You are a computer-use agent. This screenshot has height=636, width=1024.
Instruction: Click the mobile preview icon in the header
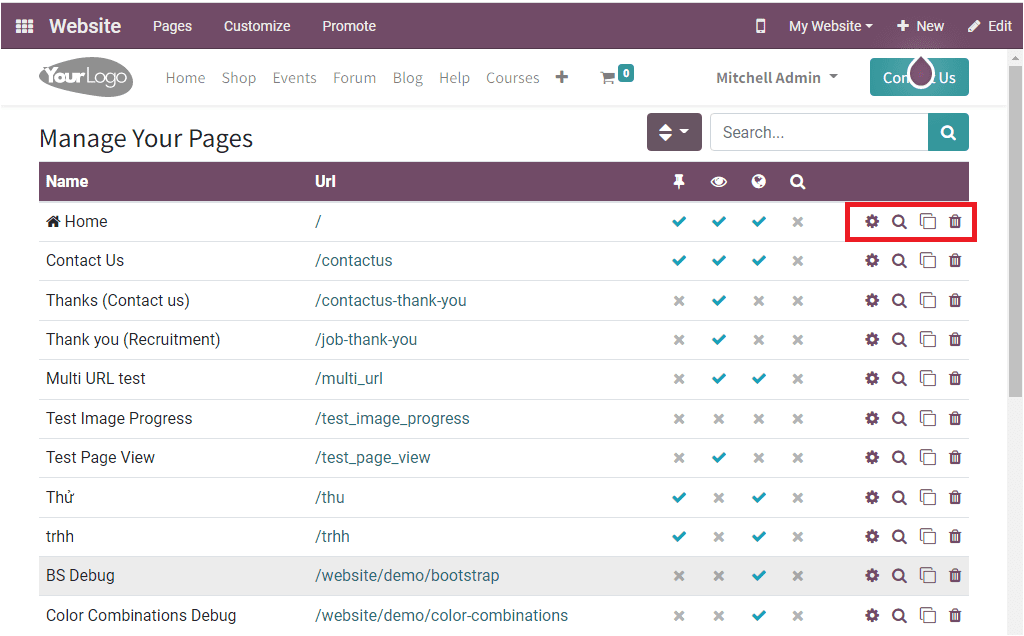pyautogui.click(x=760, y=26)
